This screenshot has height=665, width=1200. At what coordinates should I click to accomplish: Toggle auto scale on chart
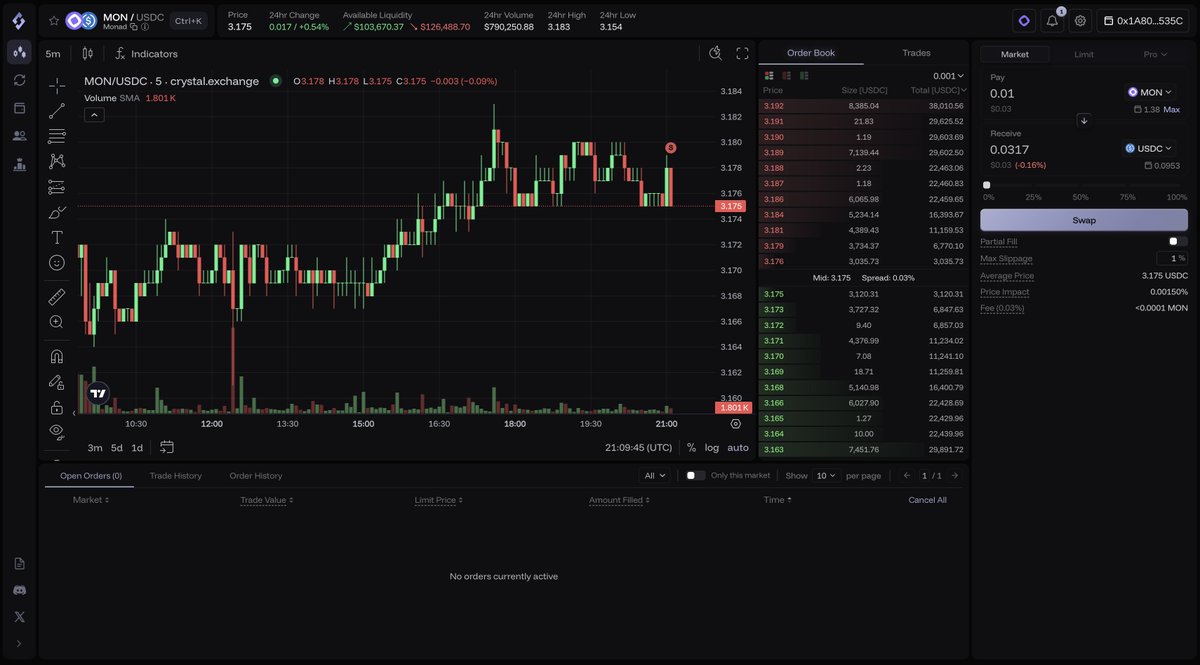click(x=738, y=448)
